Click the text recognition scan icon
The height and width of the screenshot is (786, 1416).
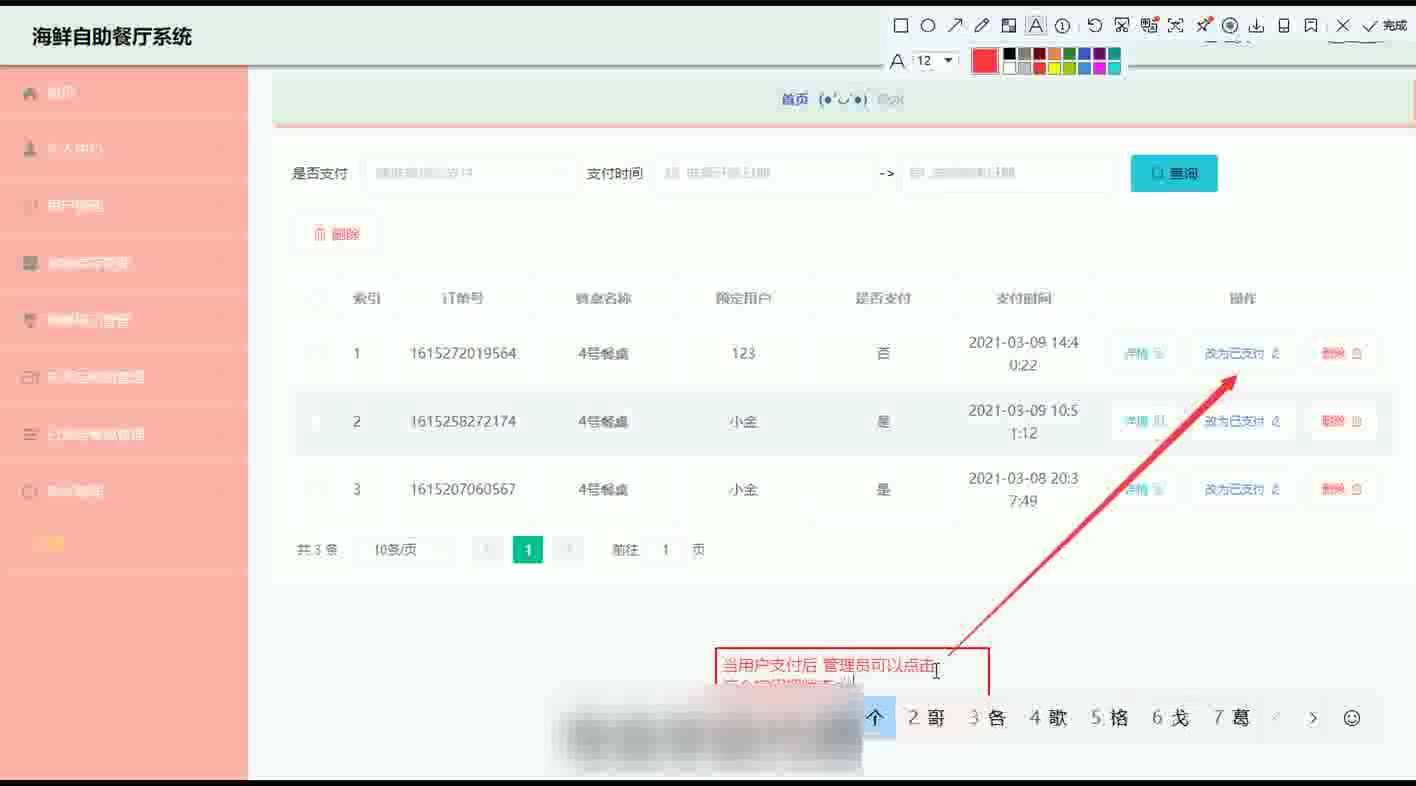click(x=1176, y=26)
